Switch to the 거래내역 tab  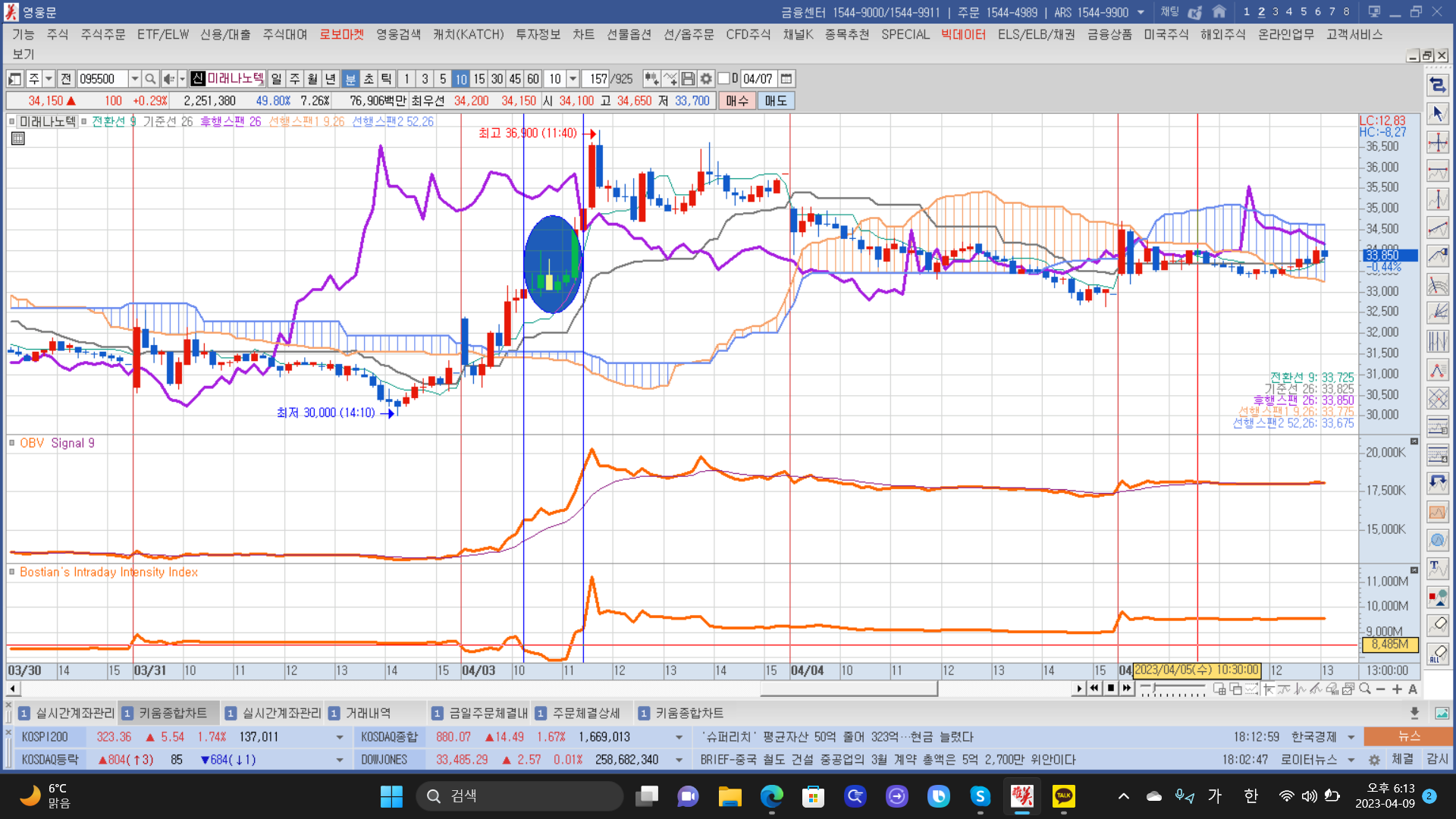(368, 713)
